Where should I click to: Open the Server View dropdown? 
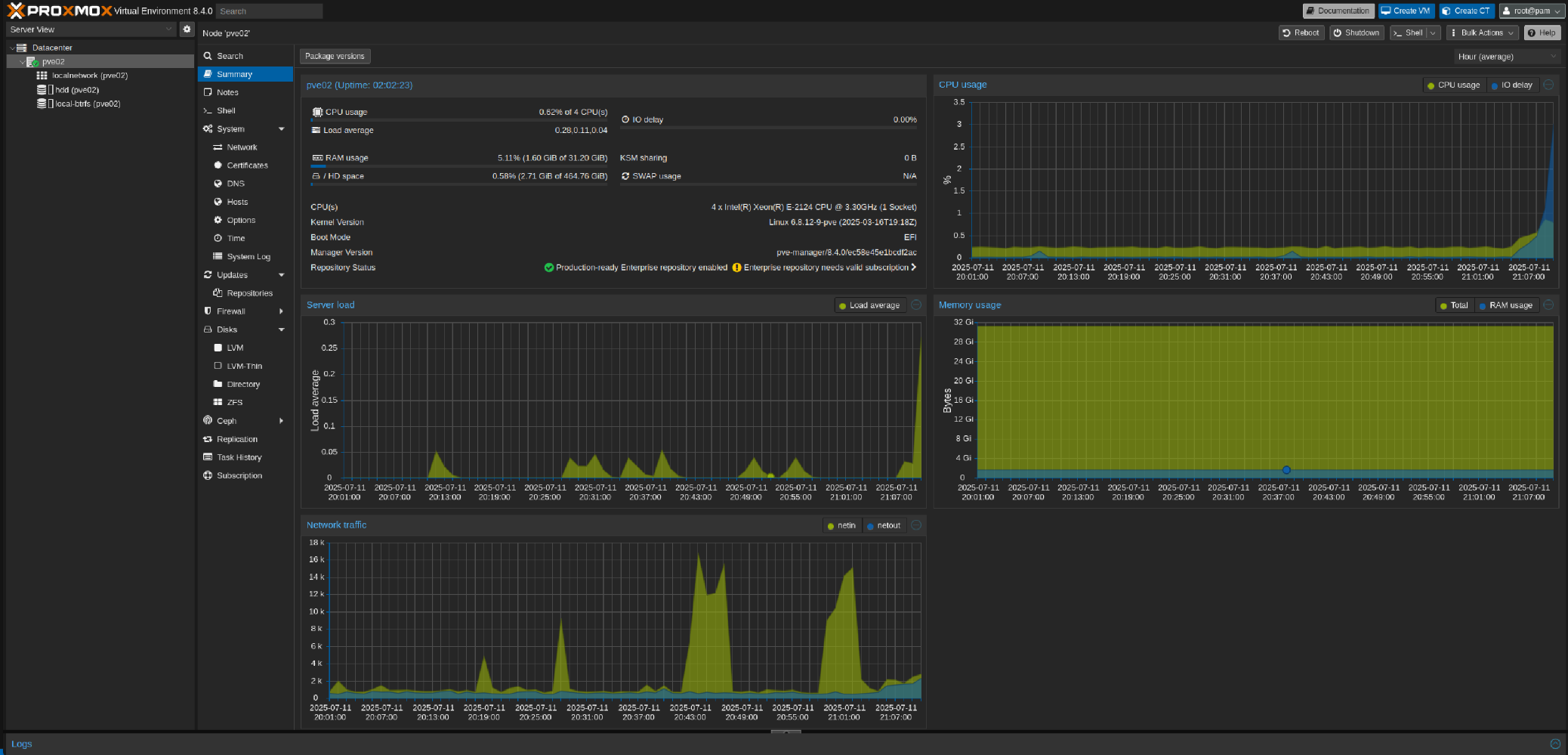coord(91,29)
